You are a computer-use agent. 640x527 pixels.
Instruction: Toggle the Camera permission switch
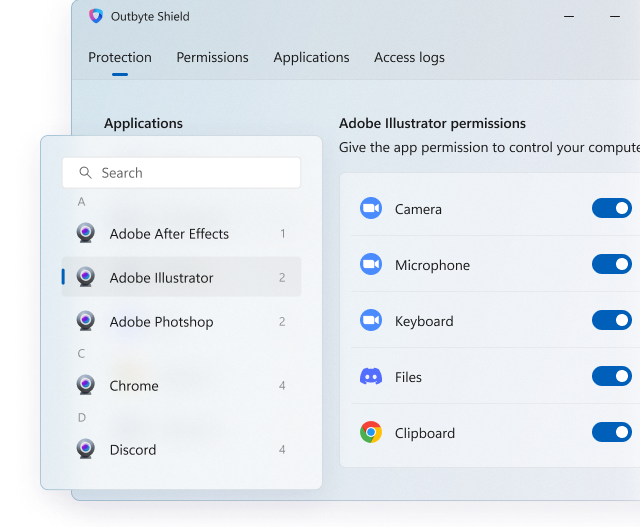612,208
